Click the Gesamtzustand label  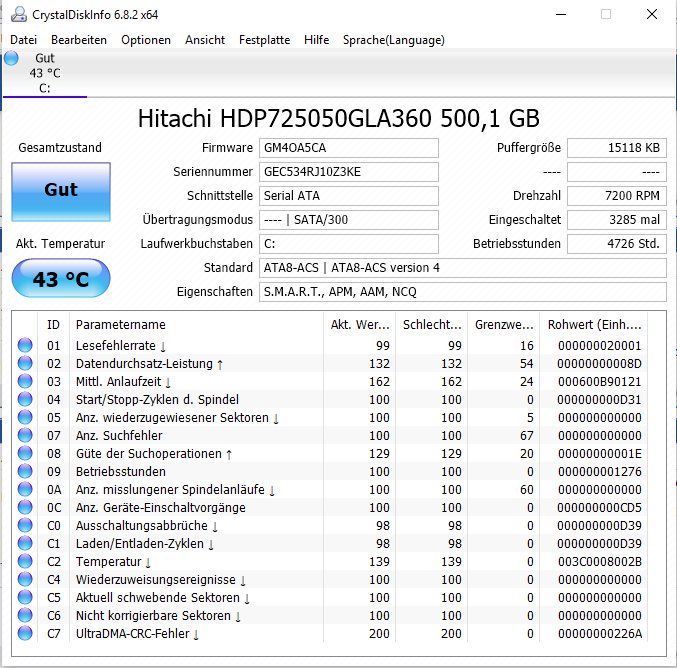click(60, 148)
